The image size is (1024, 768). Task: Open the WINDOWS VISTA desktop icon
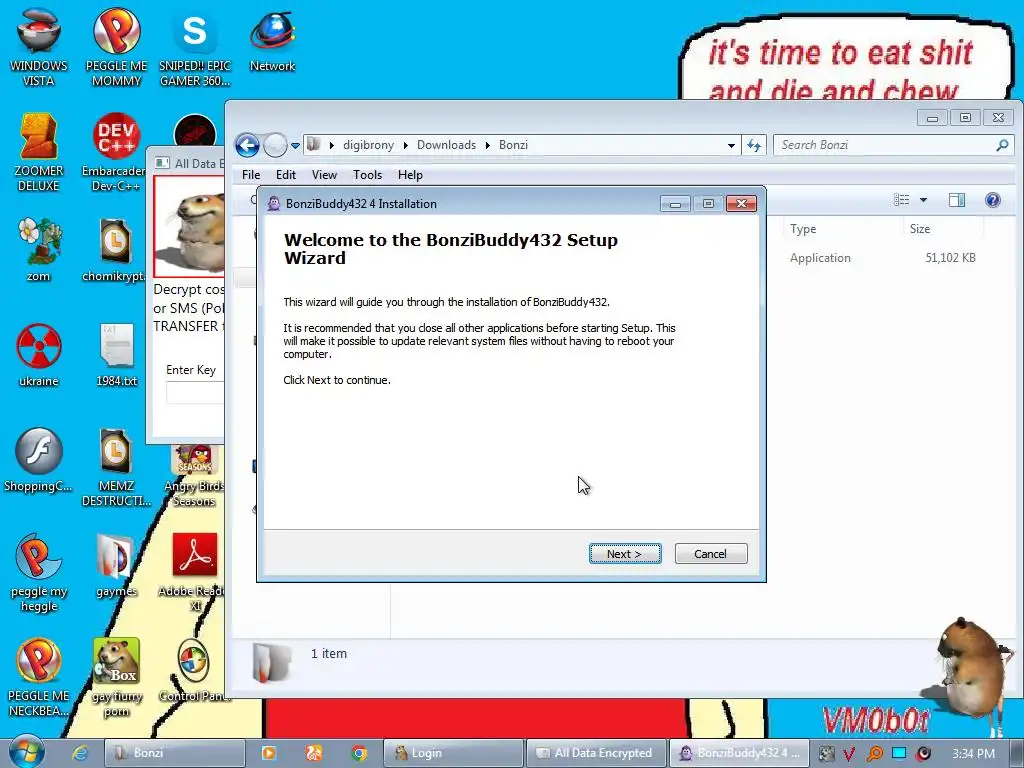(x=39, y=47)
